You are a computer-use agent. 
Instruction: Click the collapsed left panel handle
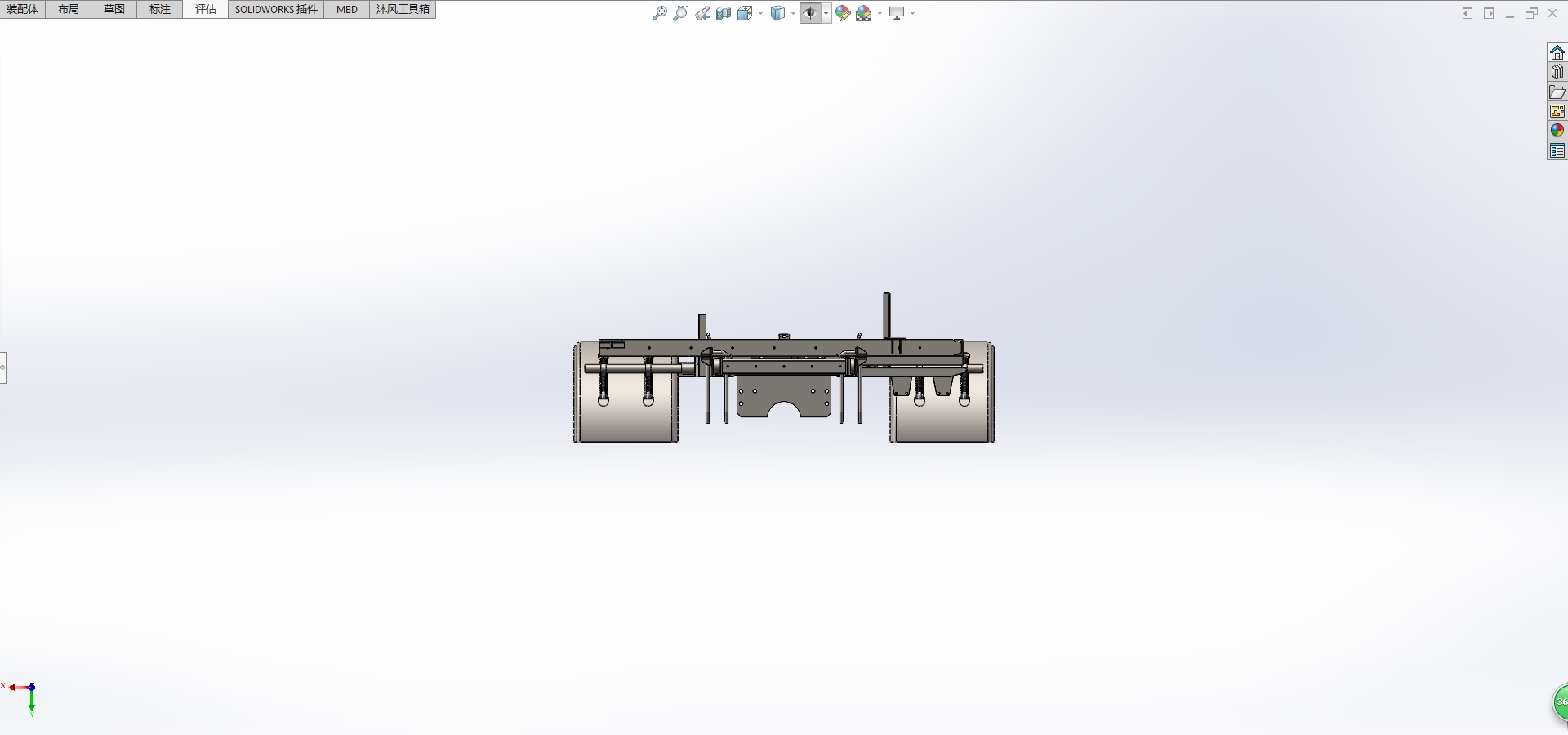(x=2, y=367)
